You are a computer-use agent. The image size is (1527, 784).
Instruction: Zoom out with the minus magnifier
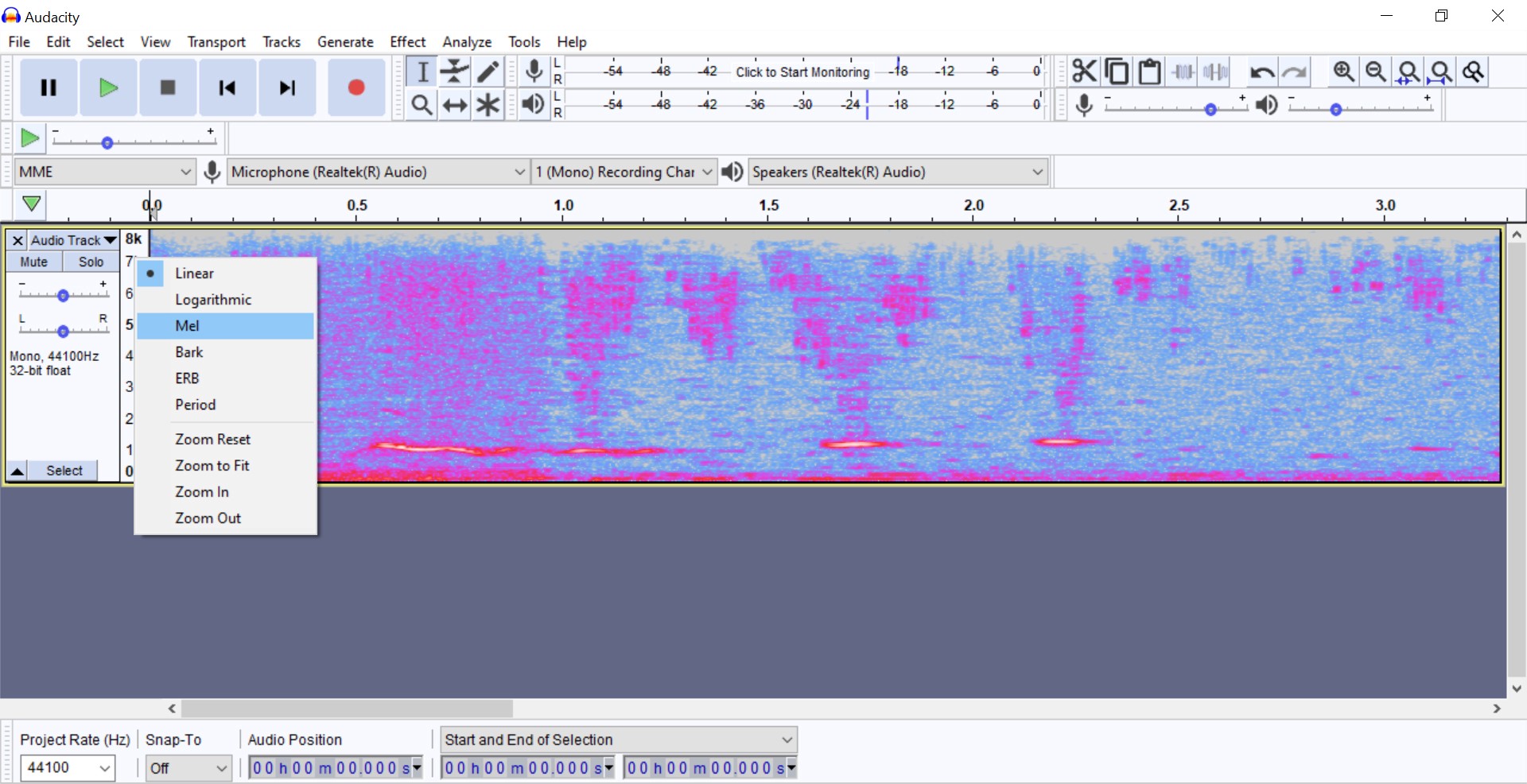(1376, 72)
